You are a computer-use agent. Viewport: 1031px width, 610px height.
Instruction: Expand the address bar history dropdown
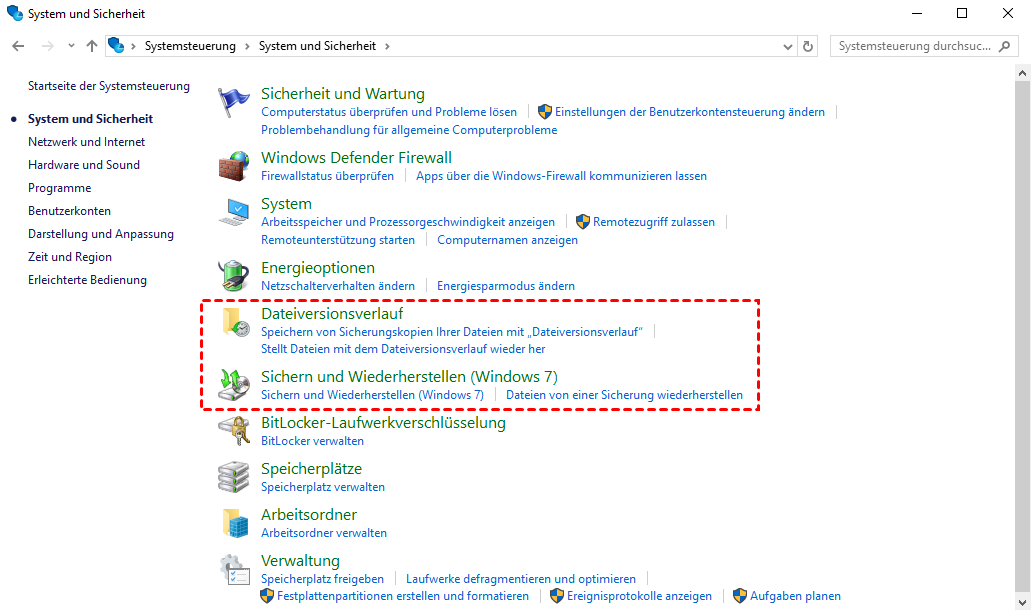coord(787,46)
